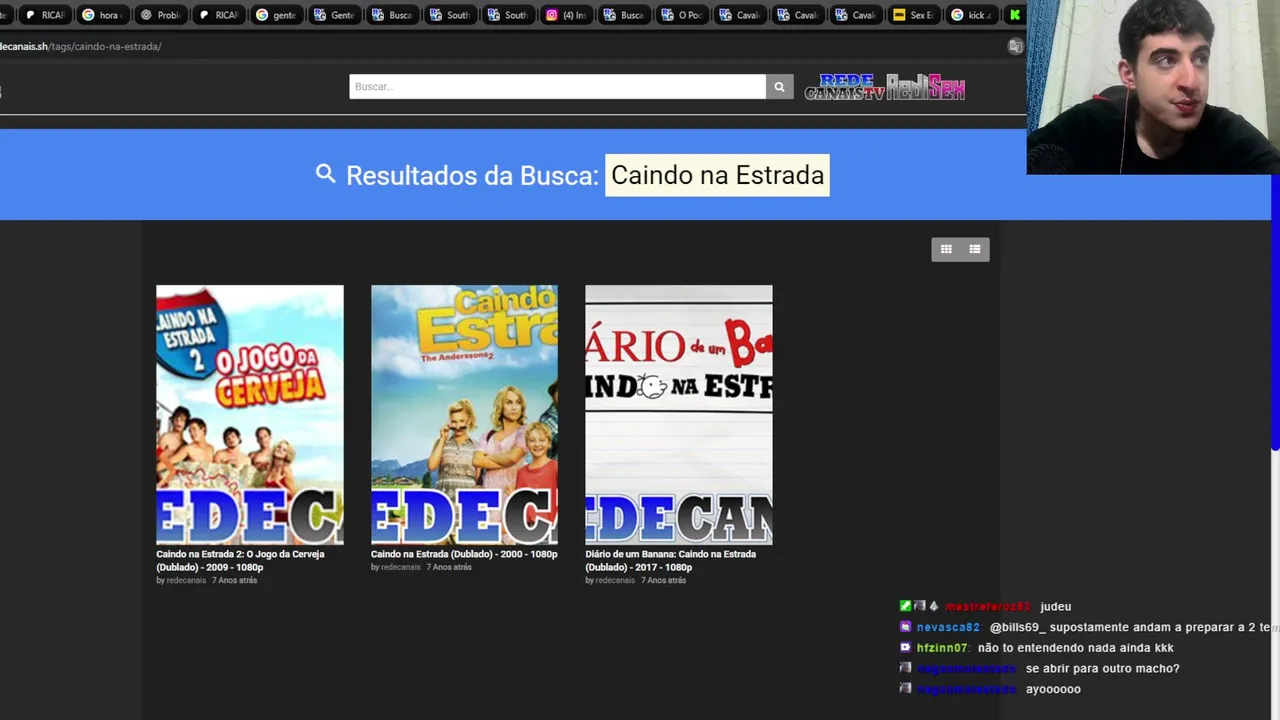Open 'Caindo na Estrada 2: O Jogo da Cerveja' title link
Image resolution: width=1280 pixels, height=720 pixels.
240,560
